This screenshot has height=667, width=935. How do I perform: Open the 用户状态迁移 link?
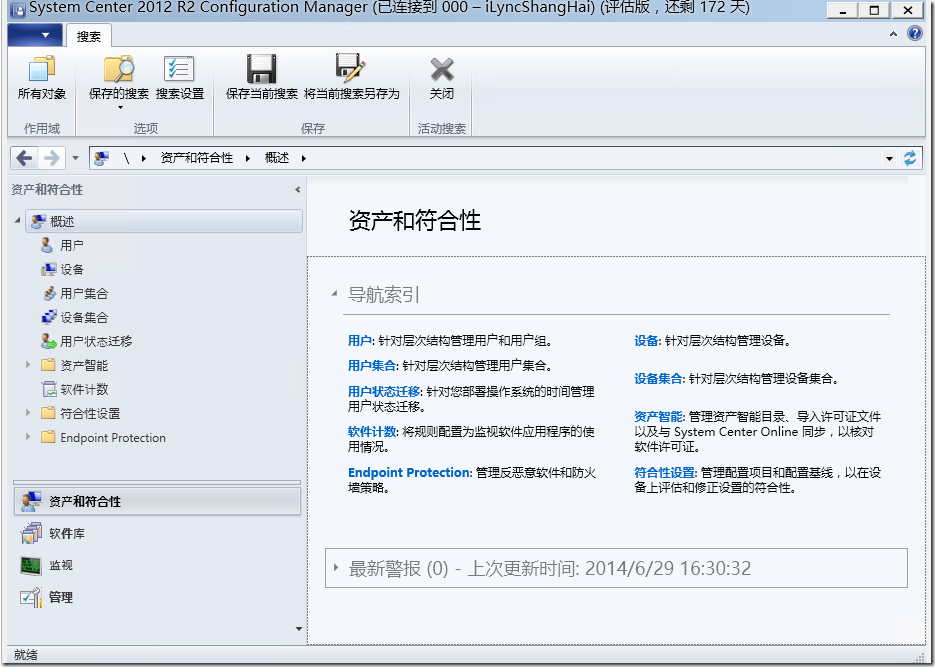pyautogui.click(x=384, y=392)
